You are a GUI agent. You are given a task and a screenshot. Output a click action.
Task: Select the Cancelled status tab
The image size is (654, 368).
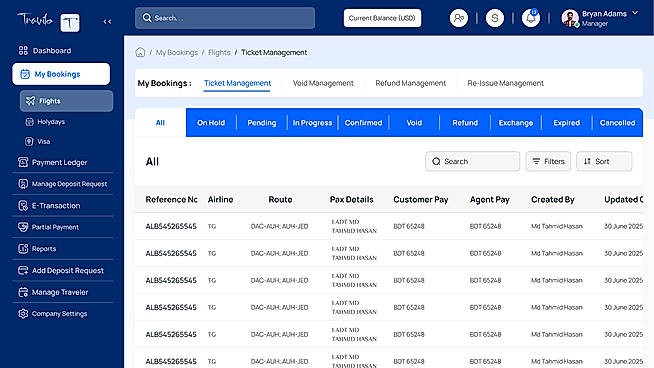point(618,123)
